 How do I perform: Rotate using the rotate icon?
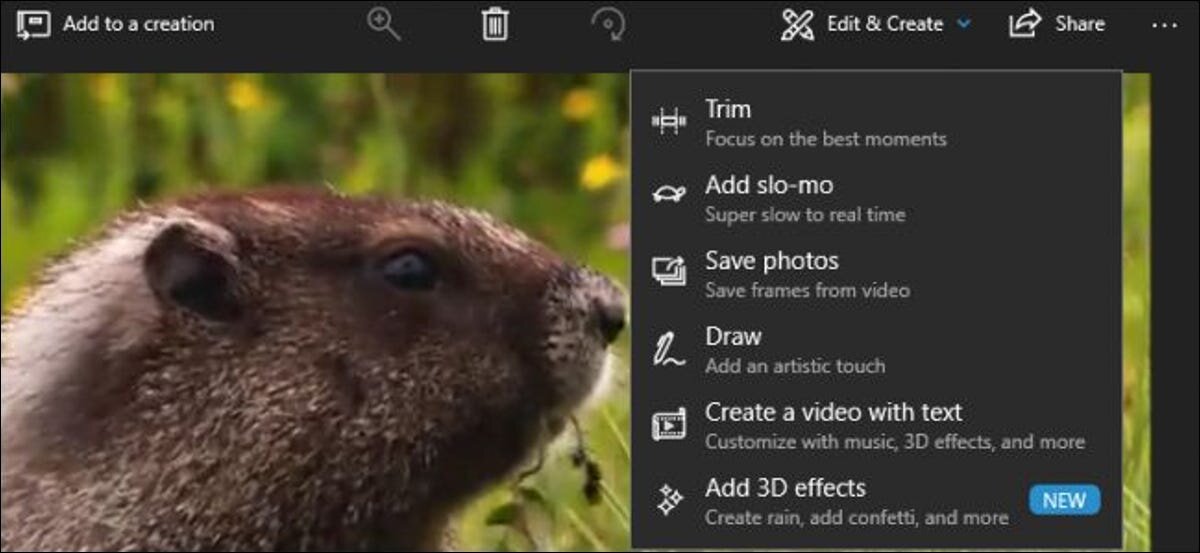(x=608, y=24)
